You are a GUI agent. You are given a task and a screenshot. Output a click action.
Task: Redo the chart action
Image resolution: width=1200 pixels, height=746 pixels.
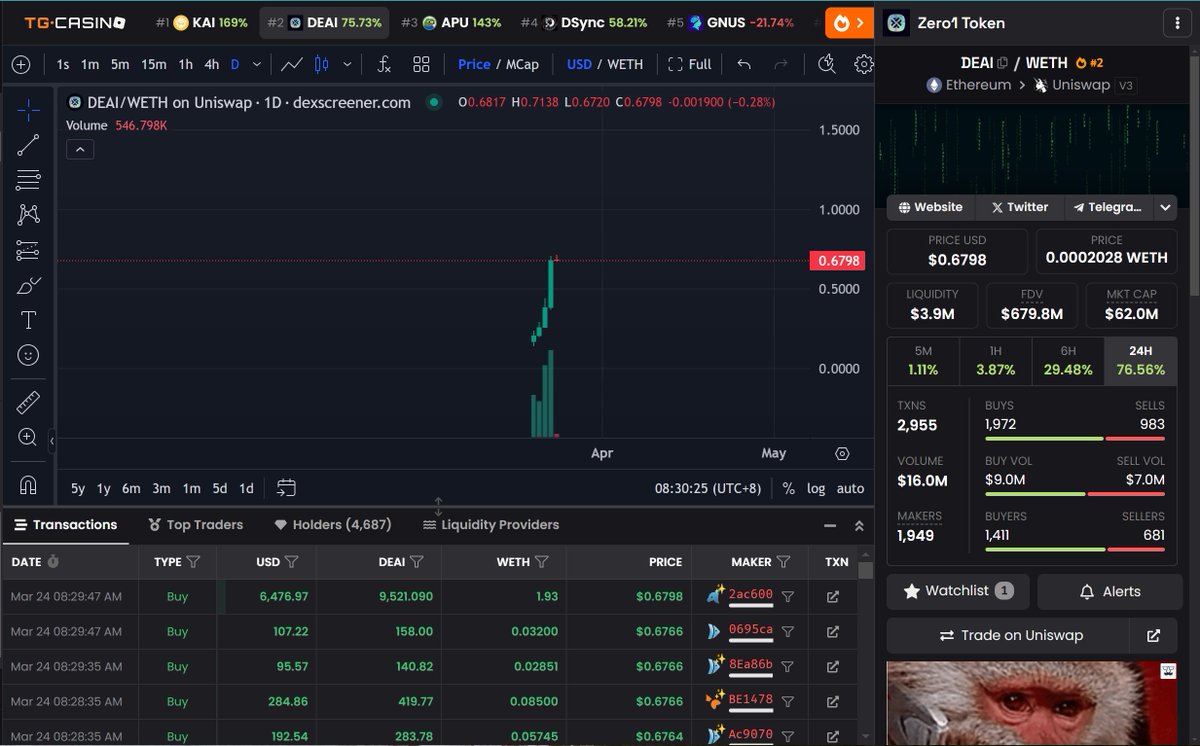coord(781,64)
